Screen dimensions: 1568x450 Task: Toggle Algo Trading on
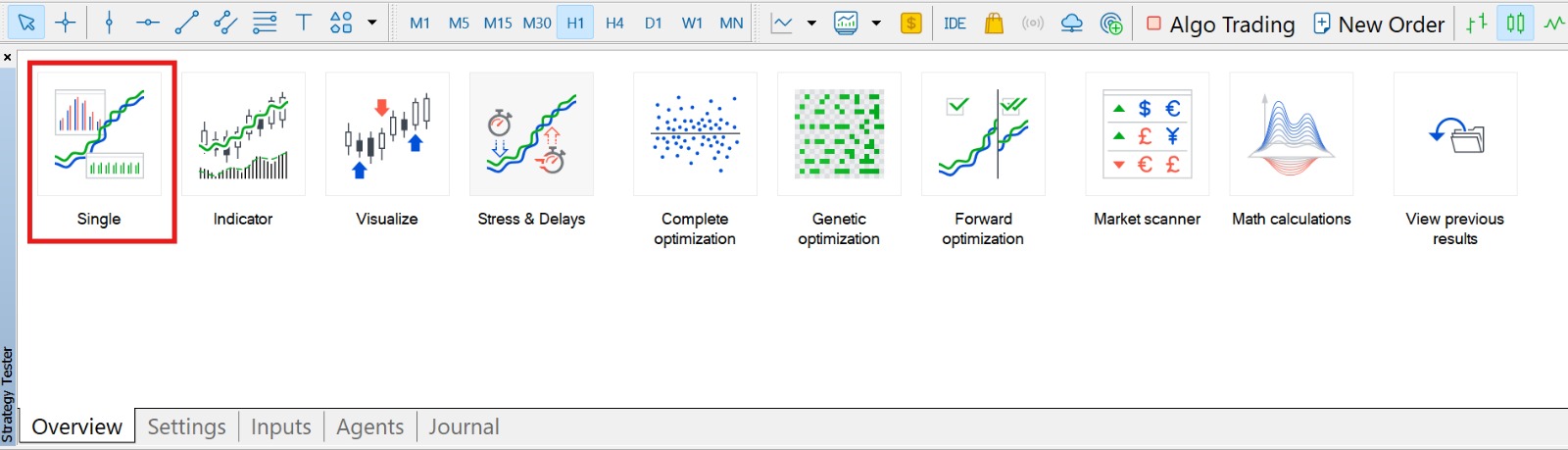(x=1220, y=25)
